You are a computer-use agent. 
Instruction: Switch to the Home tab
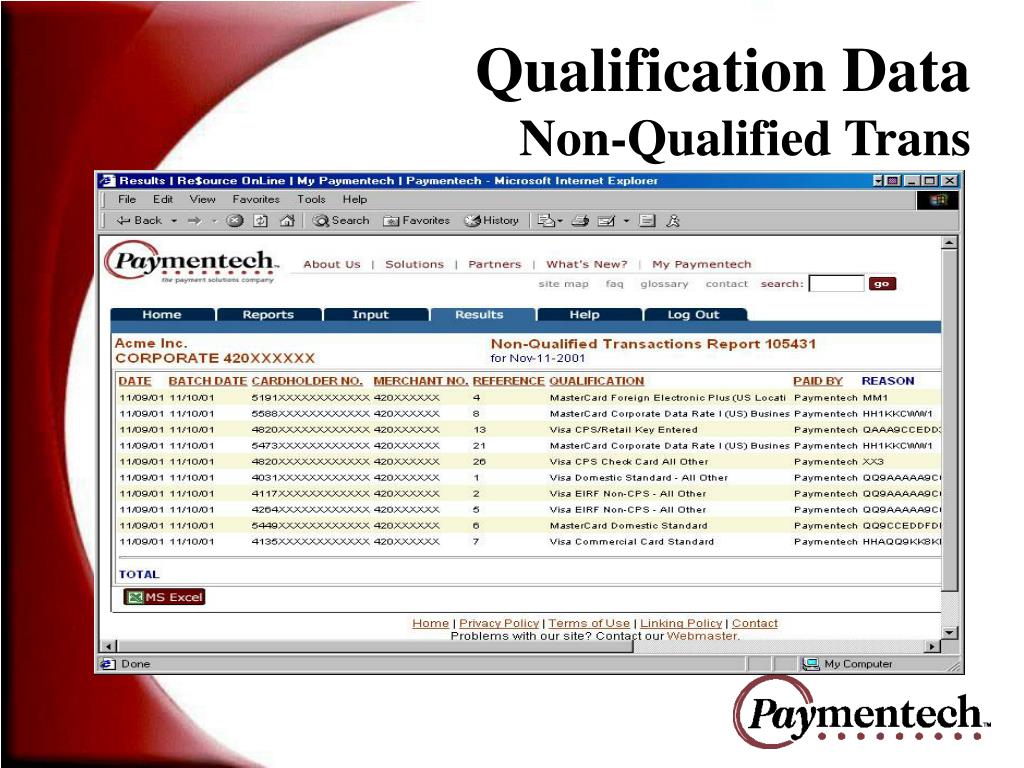tap(162, 315)
